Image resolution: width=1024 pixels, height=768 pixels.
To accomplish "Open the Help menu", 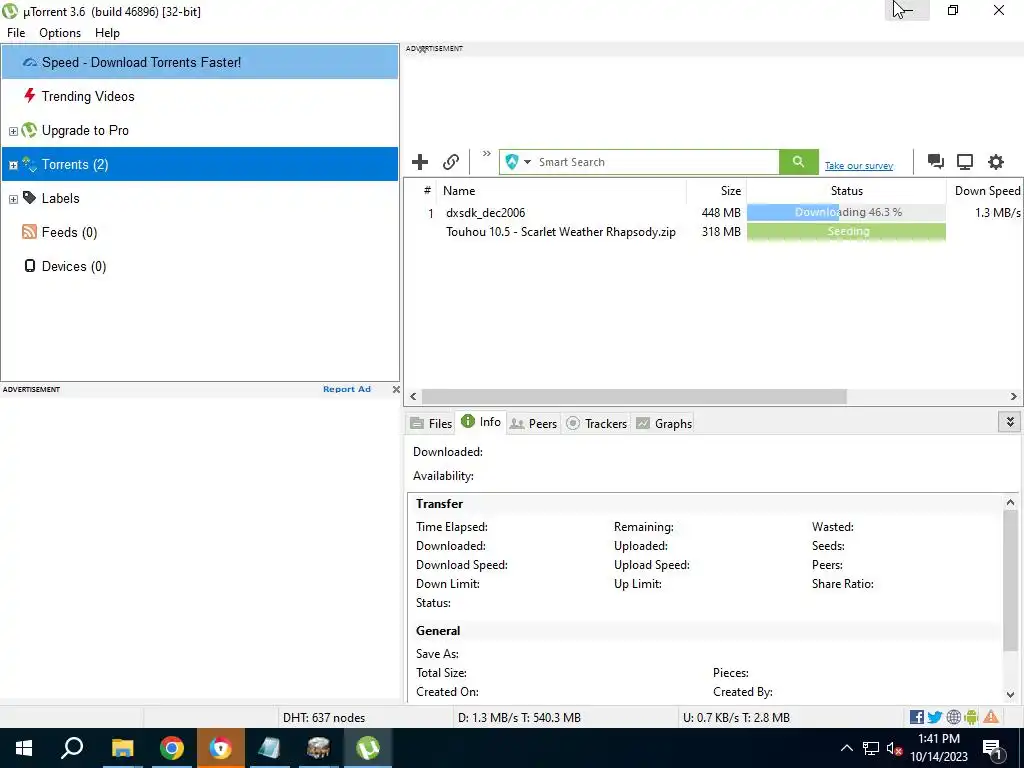I will click(107, 33).
